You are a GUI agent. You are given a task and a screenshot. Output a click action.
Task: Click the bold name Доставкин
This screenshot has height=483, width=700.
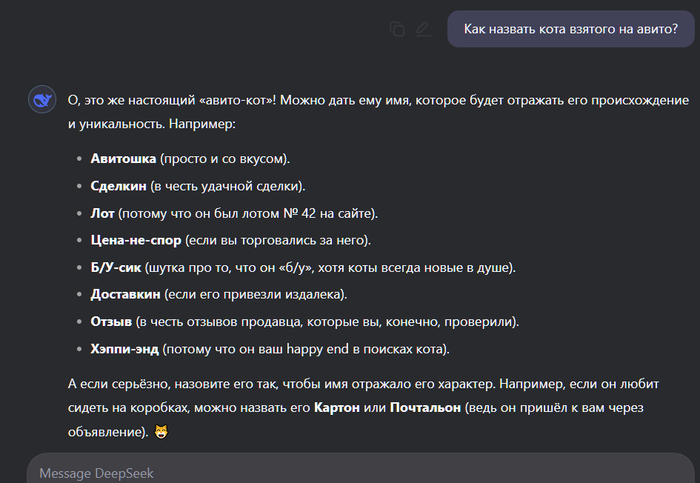tap(125, 295)
